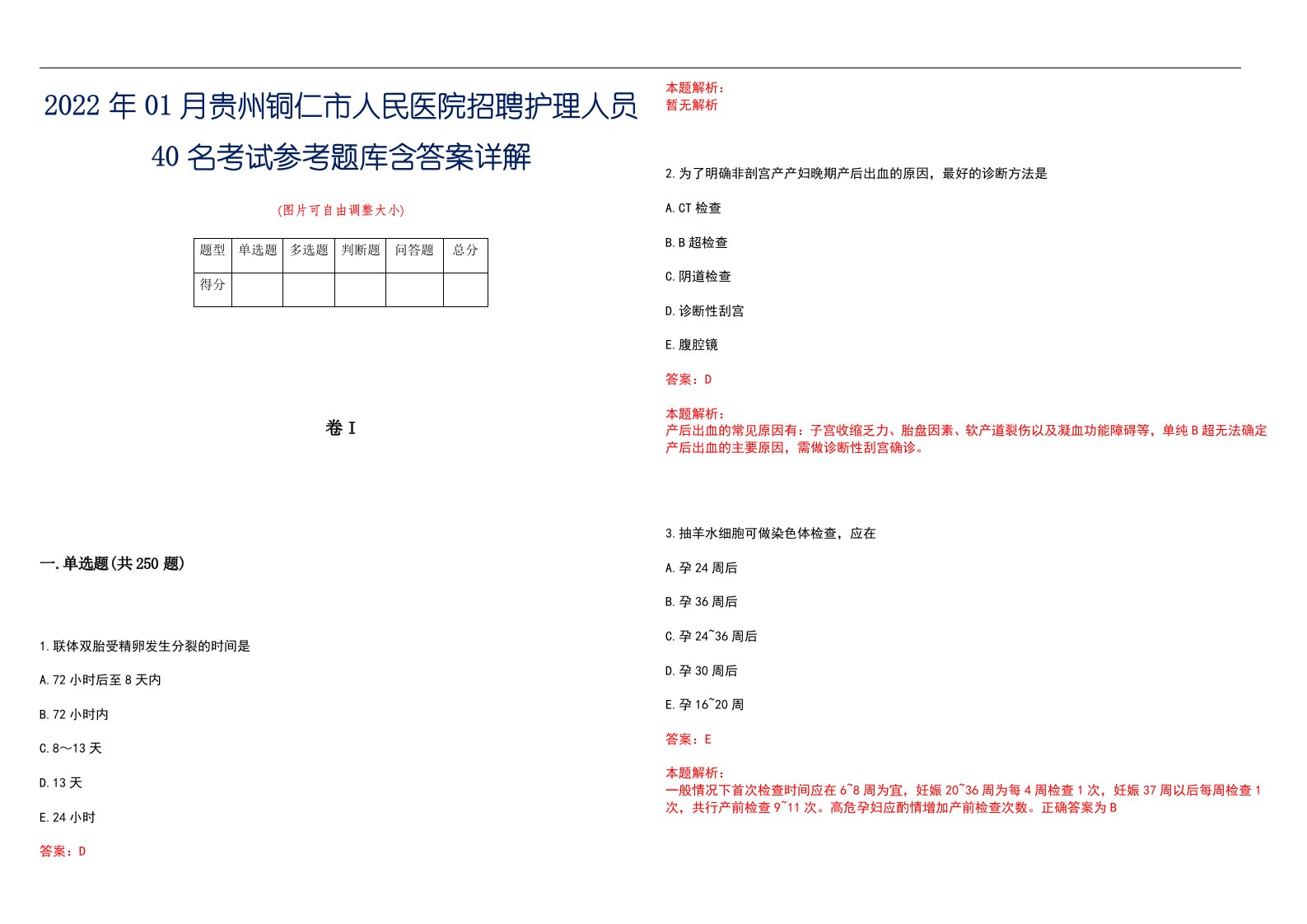Select option 'A.孕24周后'
1307x924 pixels.
click(x=702, y=568)
